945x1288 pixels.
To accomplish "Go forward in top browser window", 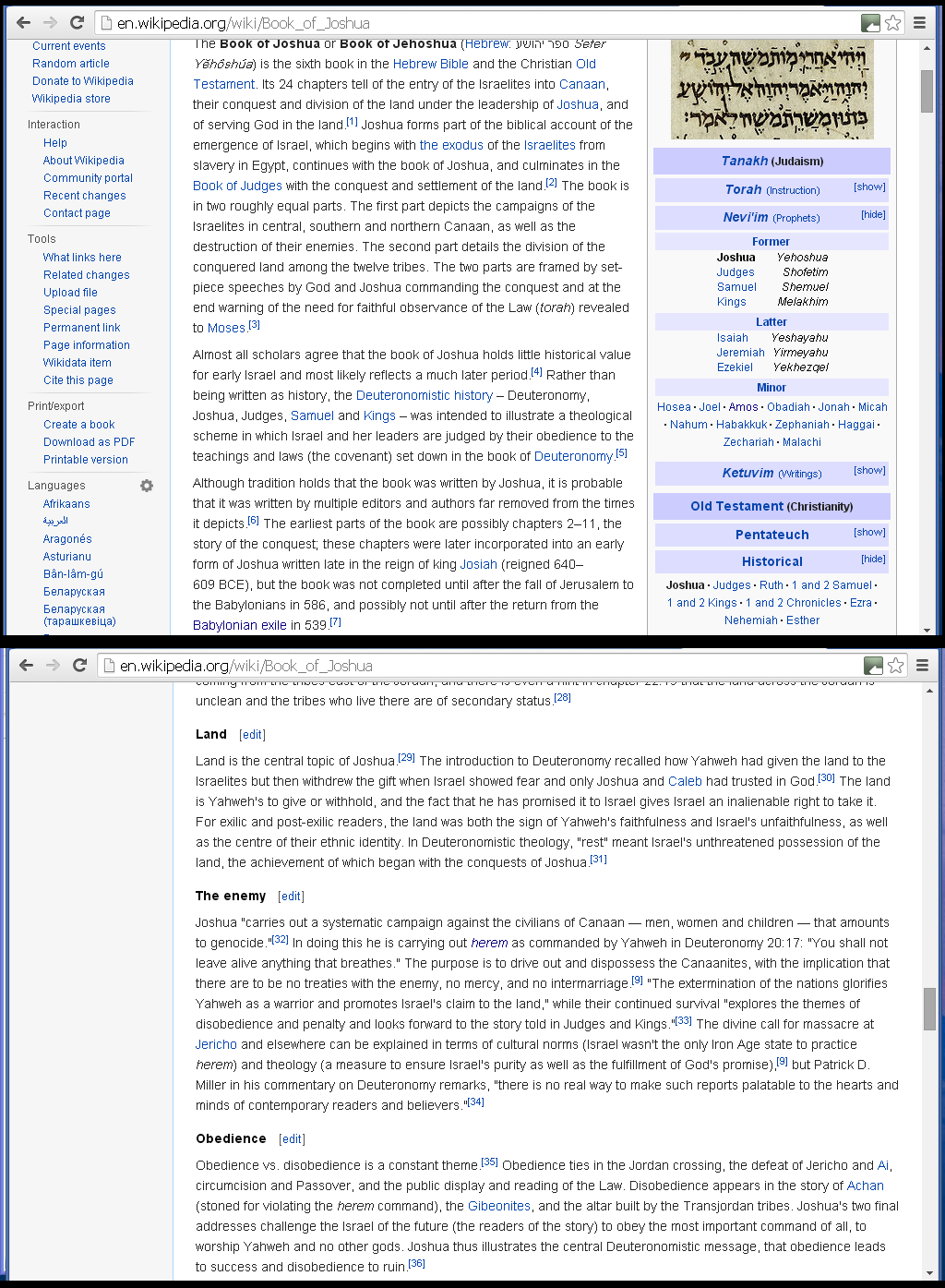I will click(x=50, y=22).
